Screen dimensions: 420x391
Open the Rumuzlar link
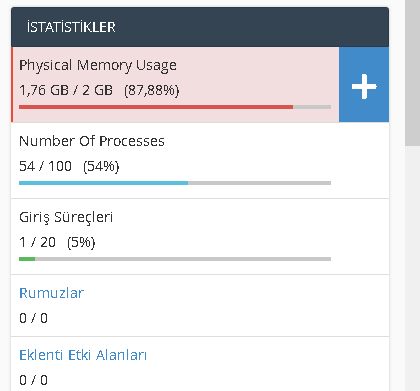click(51, 293)
